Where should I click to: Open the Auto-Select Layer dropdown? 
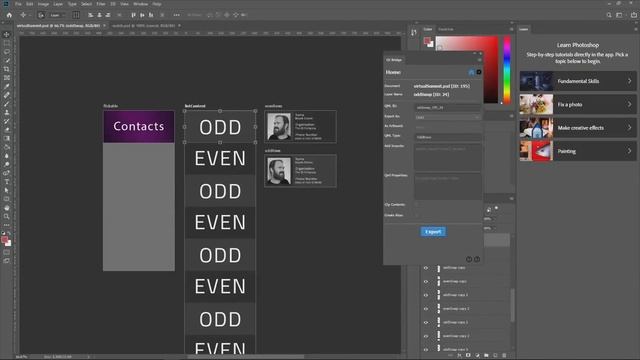pyautogui.click(x=58, y=15)
